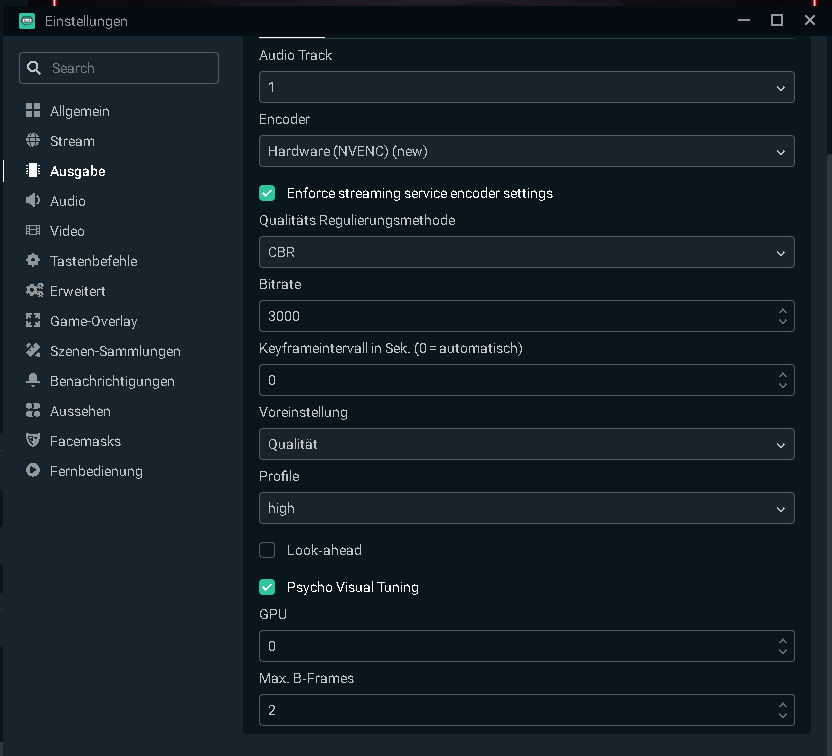Open the Aussehen settings page
Viewport: 832px width, 756px height.
(x=80, y=411)
